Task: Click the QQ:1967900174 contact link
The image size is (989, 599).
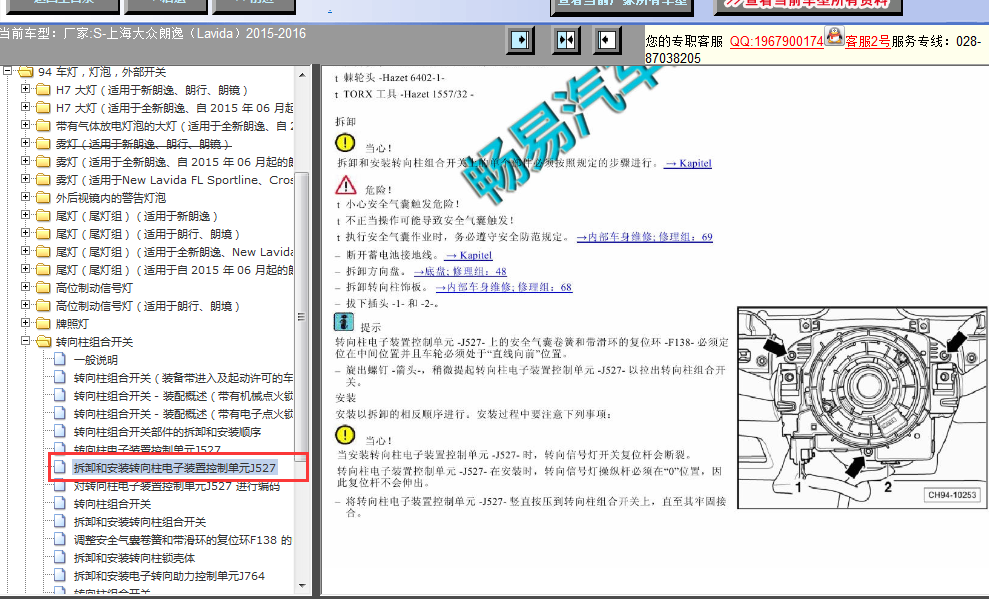Action: pos(776,42)
